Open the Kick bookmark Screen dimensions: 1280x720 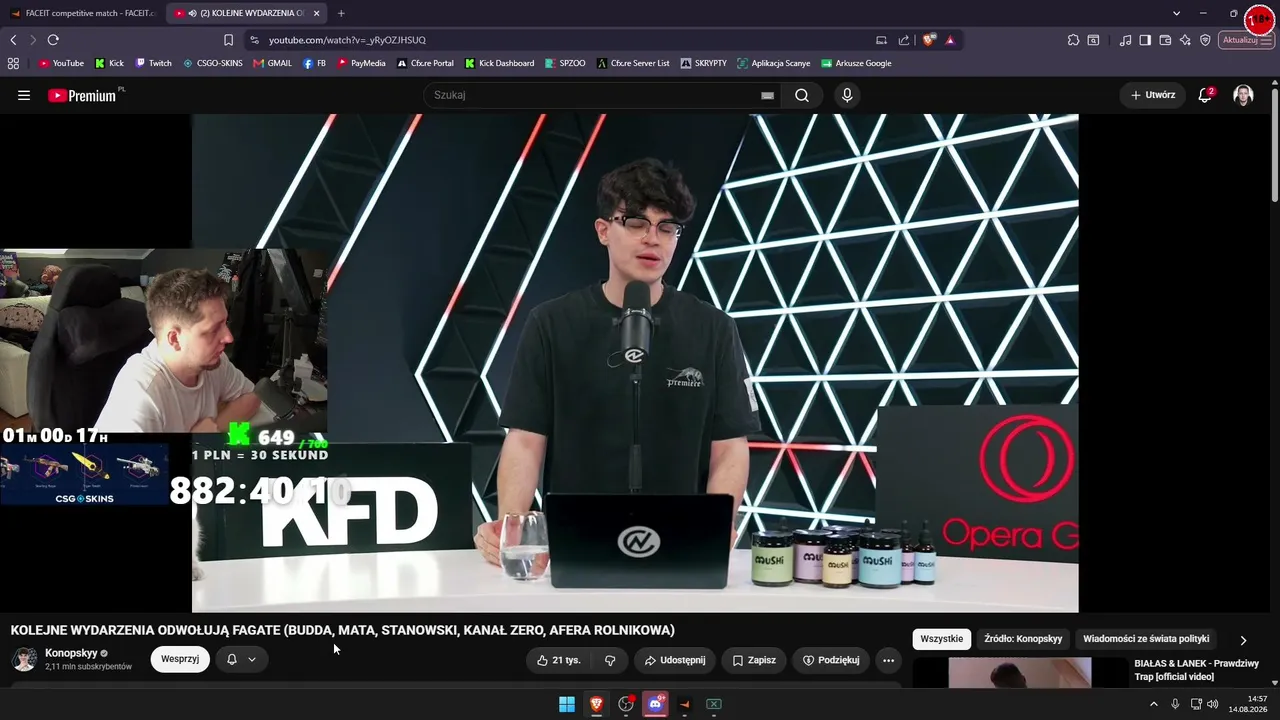[x=109, y=63]
